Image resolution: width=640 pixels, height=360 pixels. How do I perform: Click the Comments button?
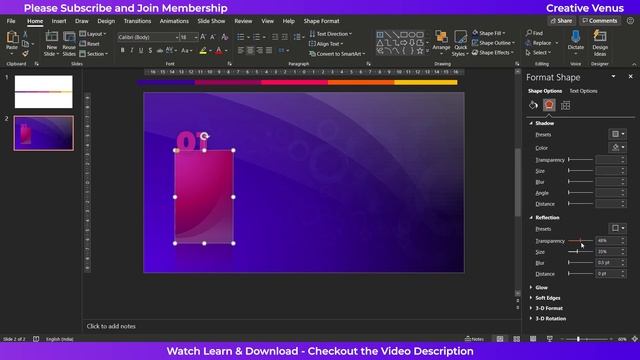click(600, 21)
